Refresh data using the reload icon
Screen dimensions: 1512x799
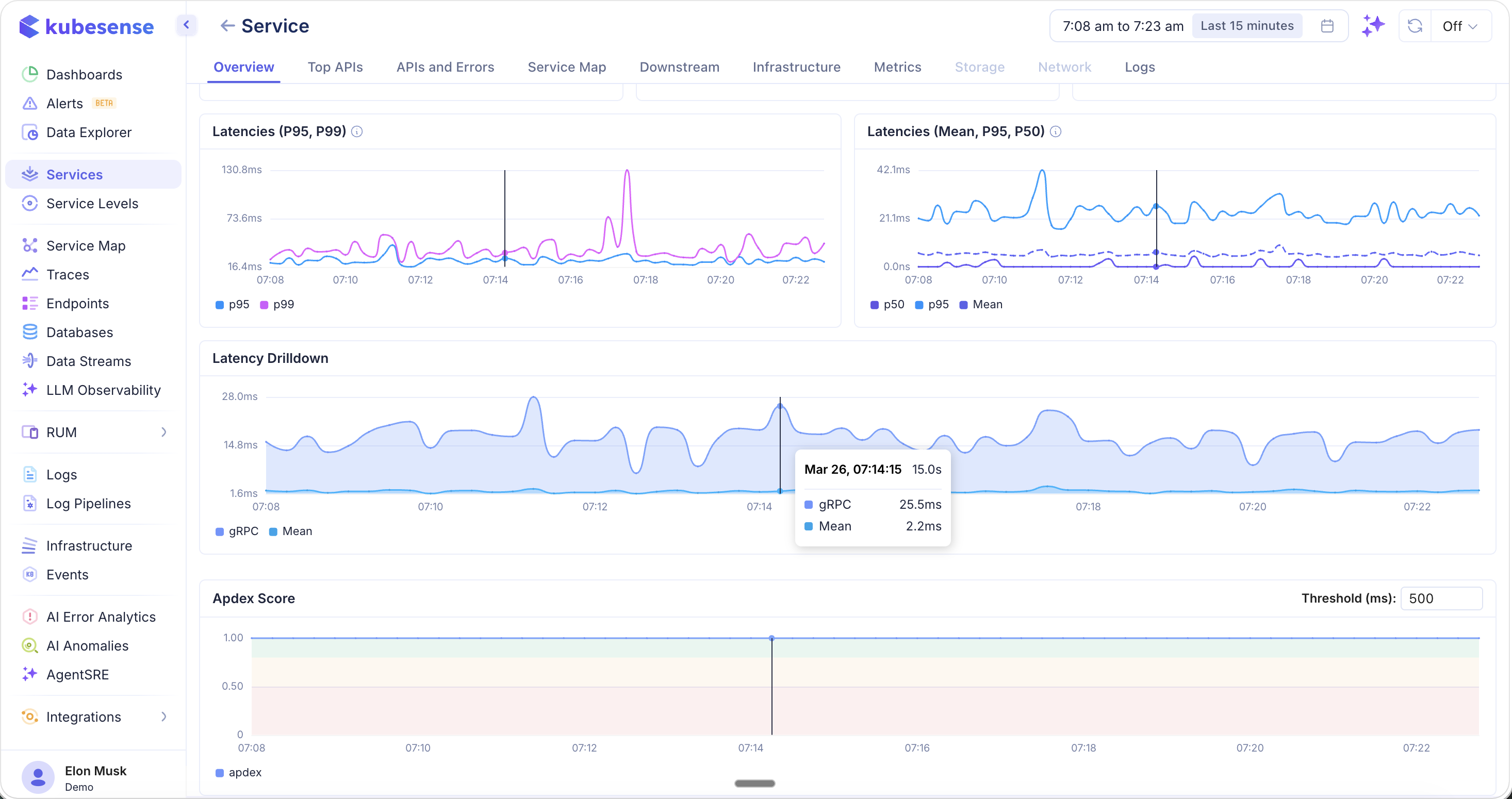1415,26
